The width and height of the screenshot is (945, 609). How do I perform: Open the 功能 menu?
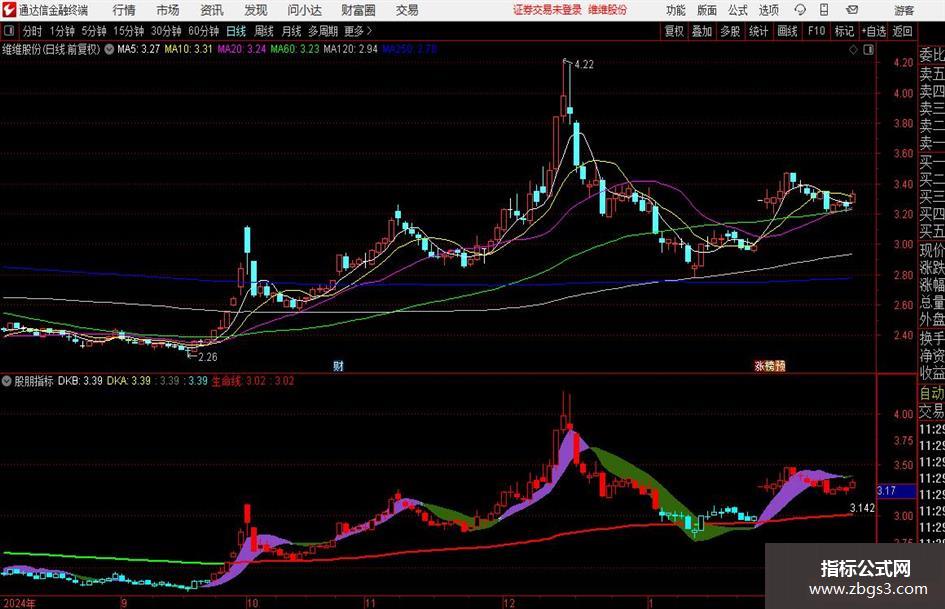point(676,10)
